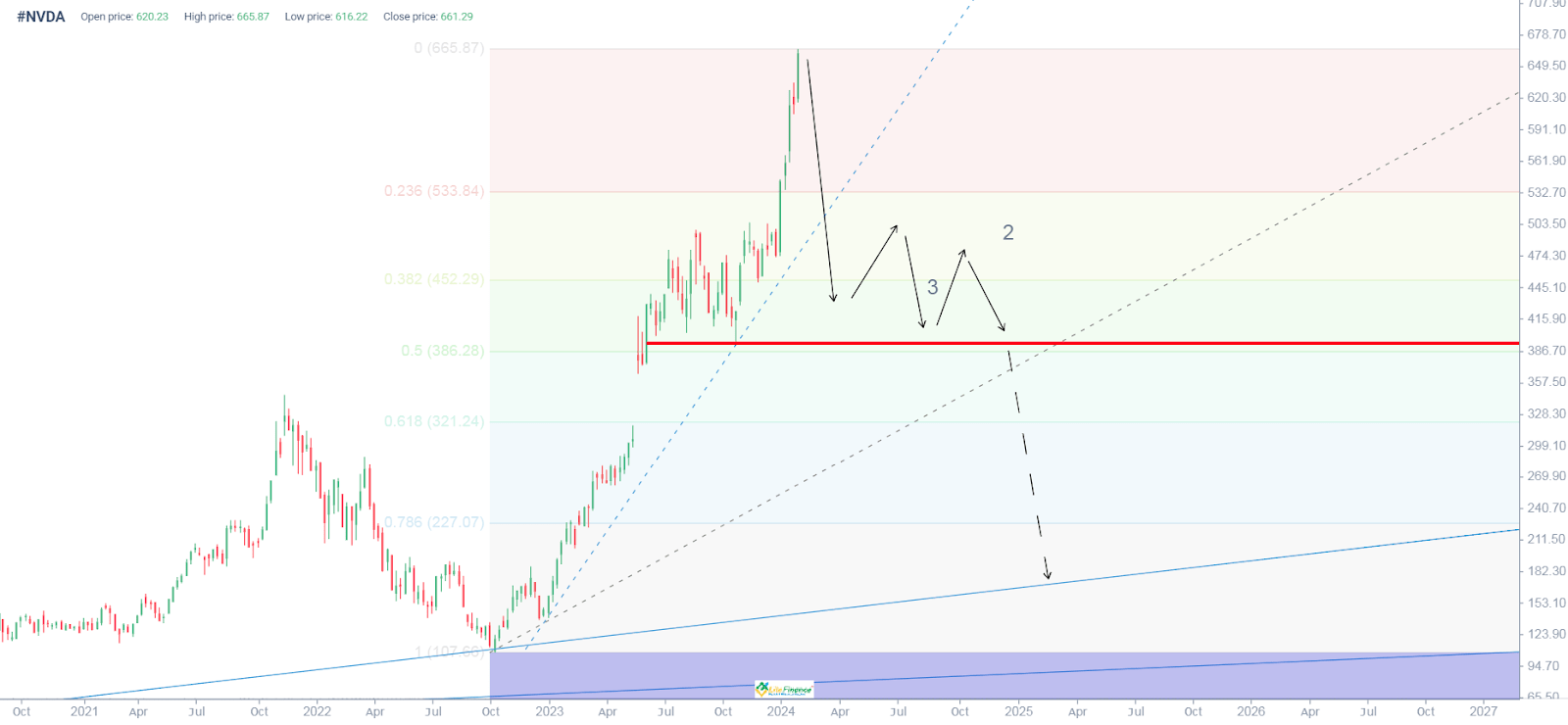Viewport: 1568px width, 725px height.
Task: Select the red horizontal support line
Action: click(x=1082, y=344)
